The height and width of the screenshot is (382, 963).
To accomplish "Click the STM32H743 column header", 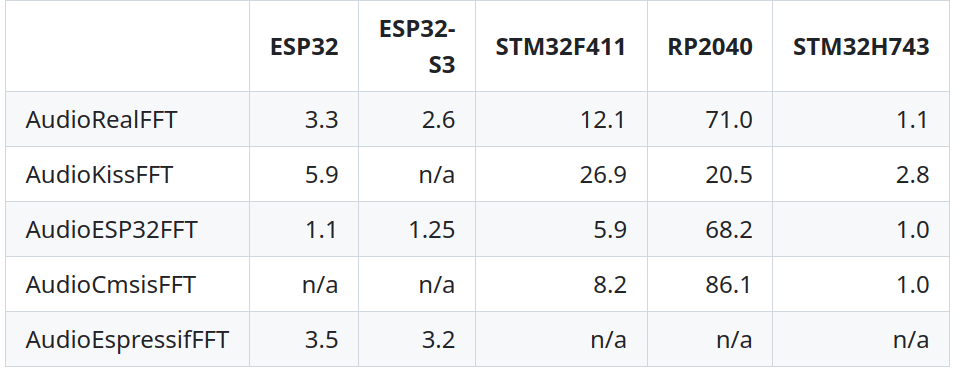I will 861,47.
